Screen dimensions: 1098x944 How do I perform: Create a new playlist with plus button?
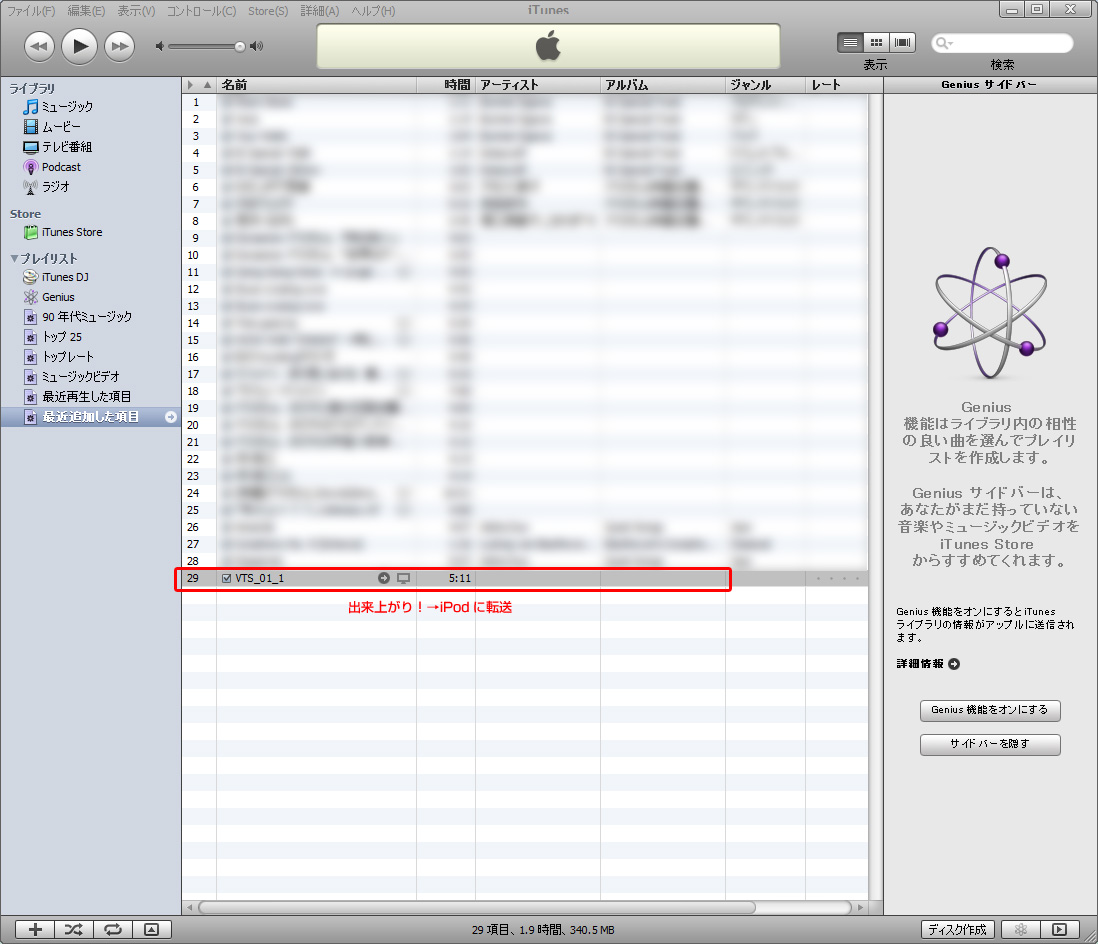(35, 929)
